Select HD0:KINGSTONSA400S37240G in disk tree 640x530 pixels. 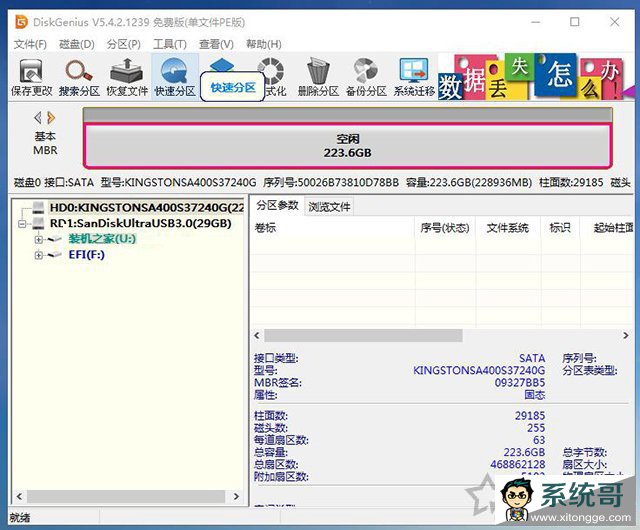146,207
